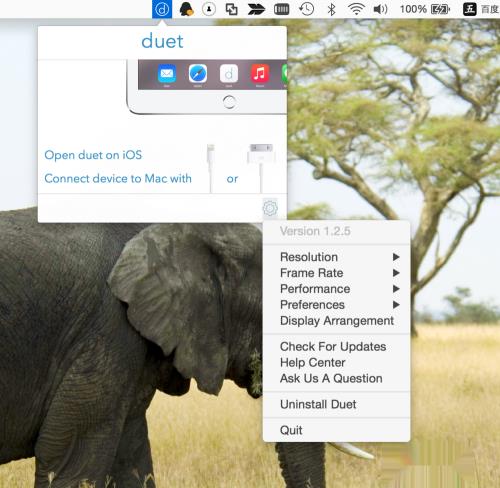
Task: Open Time Machine menu bar icon
Action: (x=306, y=9)
